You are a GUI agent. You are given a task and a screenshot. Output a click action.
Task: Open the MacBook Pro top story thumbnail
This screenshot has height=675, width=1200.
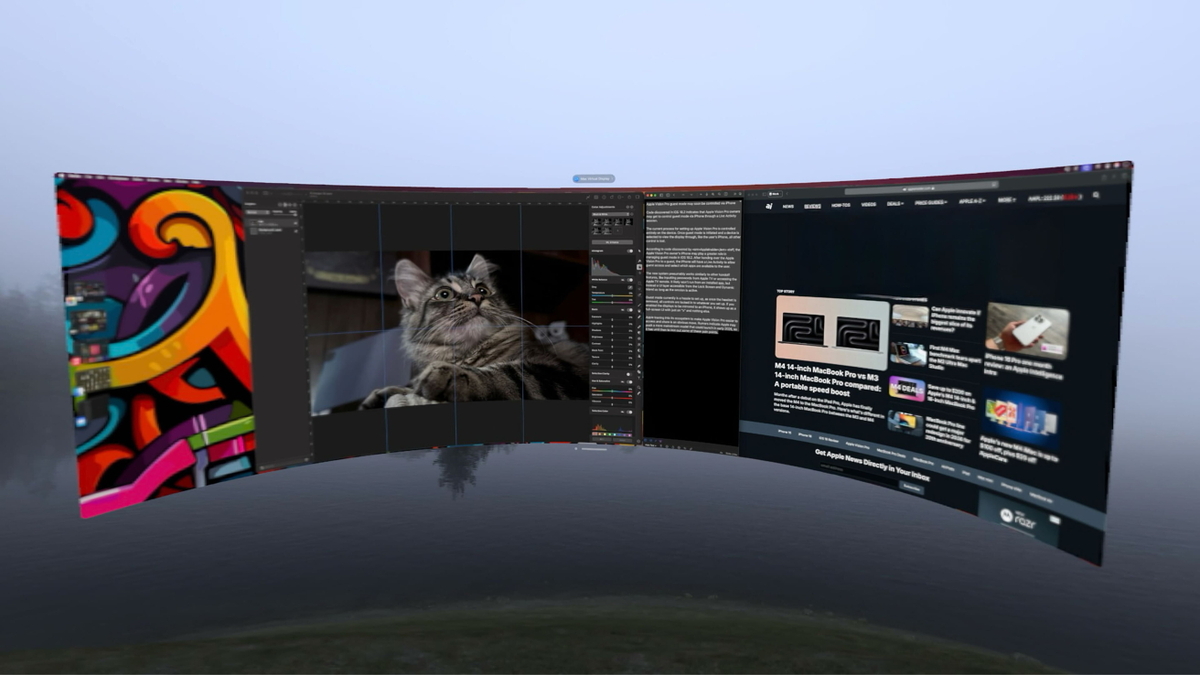(x=830, y=330)
